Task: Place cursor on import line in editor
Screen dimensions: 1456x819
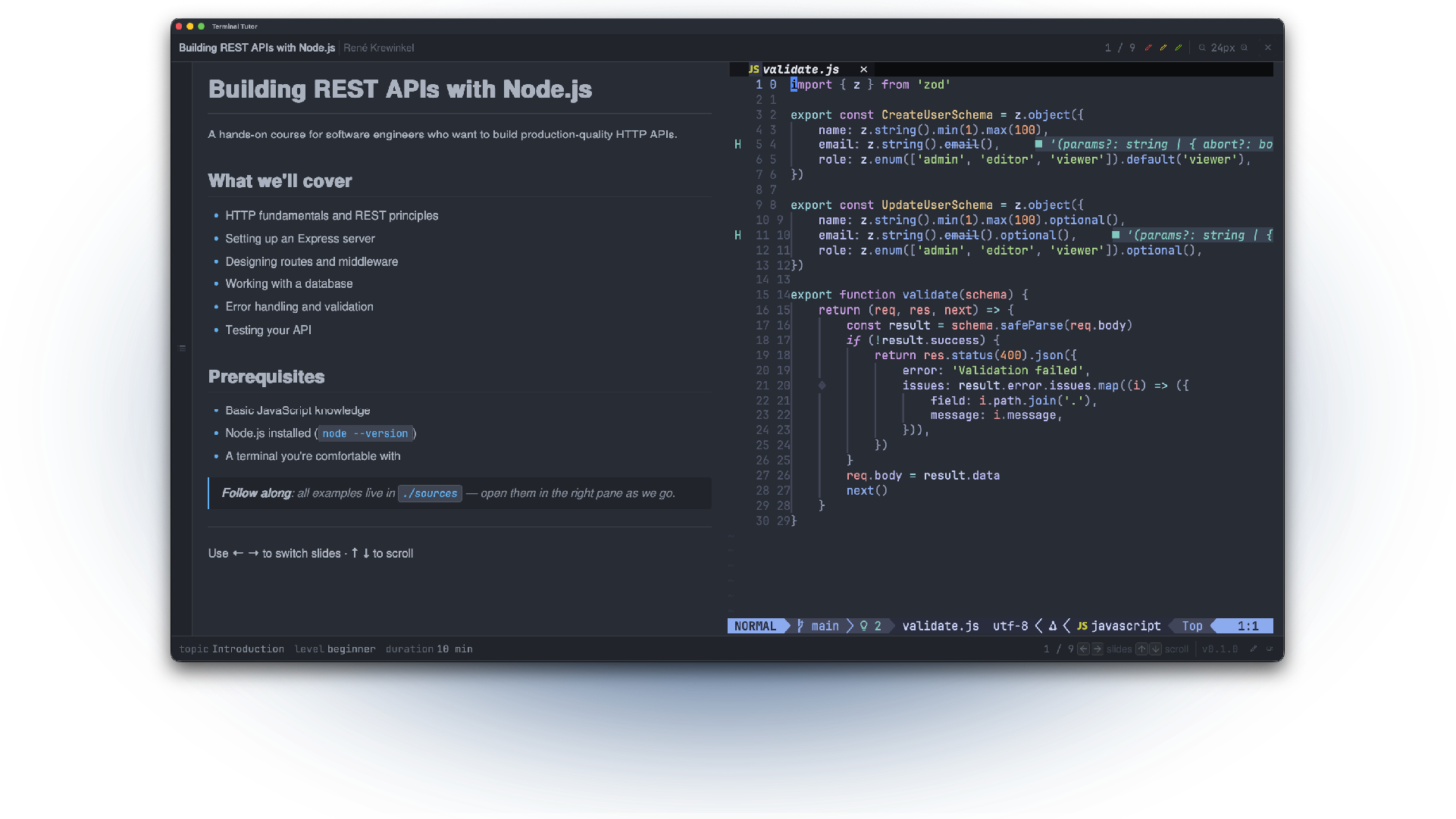Action: [870, 85]
